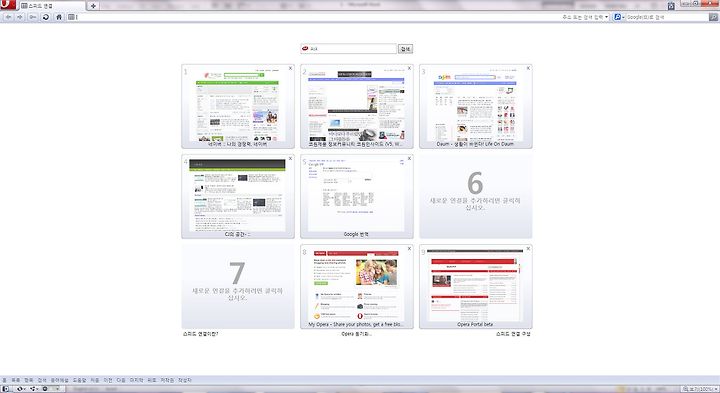
Task: Go to the Home page icon
Action: pos(59,17)
